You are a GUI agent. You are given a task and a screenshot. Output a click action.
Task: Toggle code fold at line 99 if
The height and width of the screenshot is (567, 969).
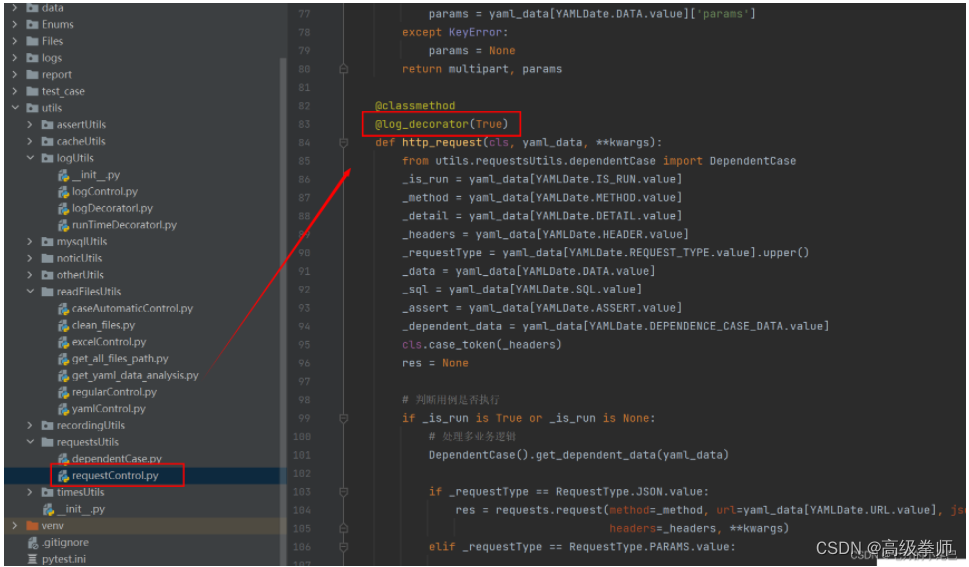(344, 419)
